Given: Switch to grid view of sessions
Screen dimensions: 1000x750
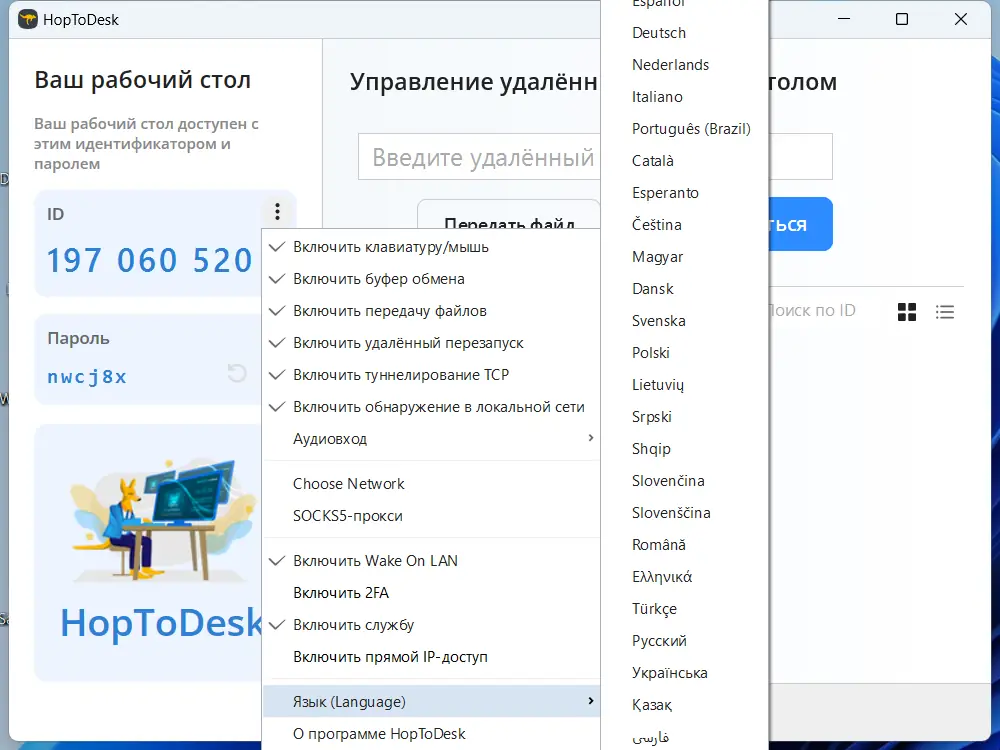Looking at the screenshot, I should [906, 312].
